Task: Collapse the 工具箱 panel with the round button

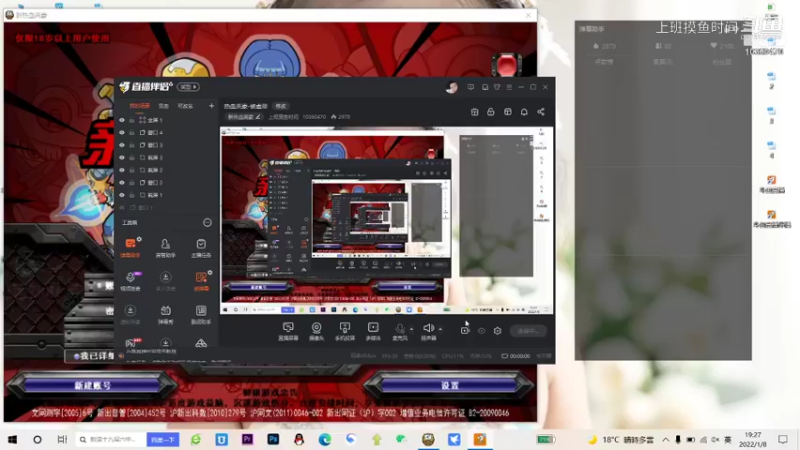Action: pos(207,222)
